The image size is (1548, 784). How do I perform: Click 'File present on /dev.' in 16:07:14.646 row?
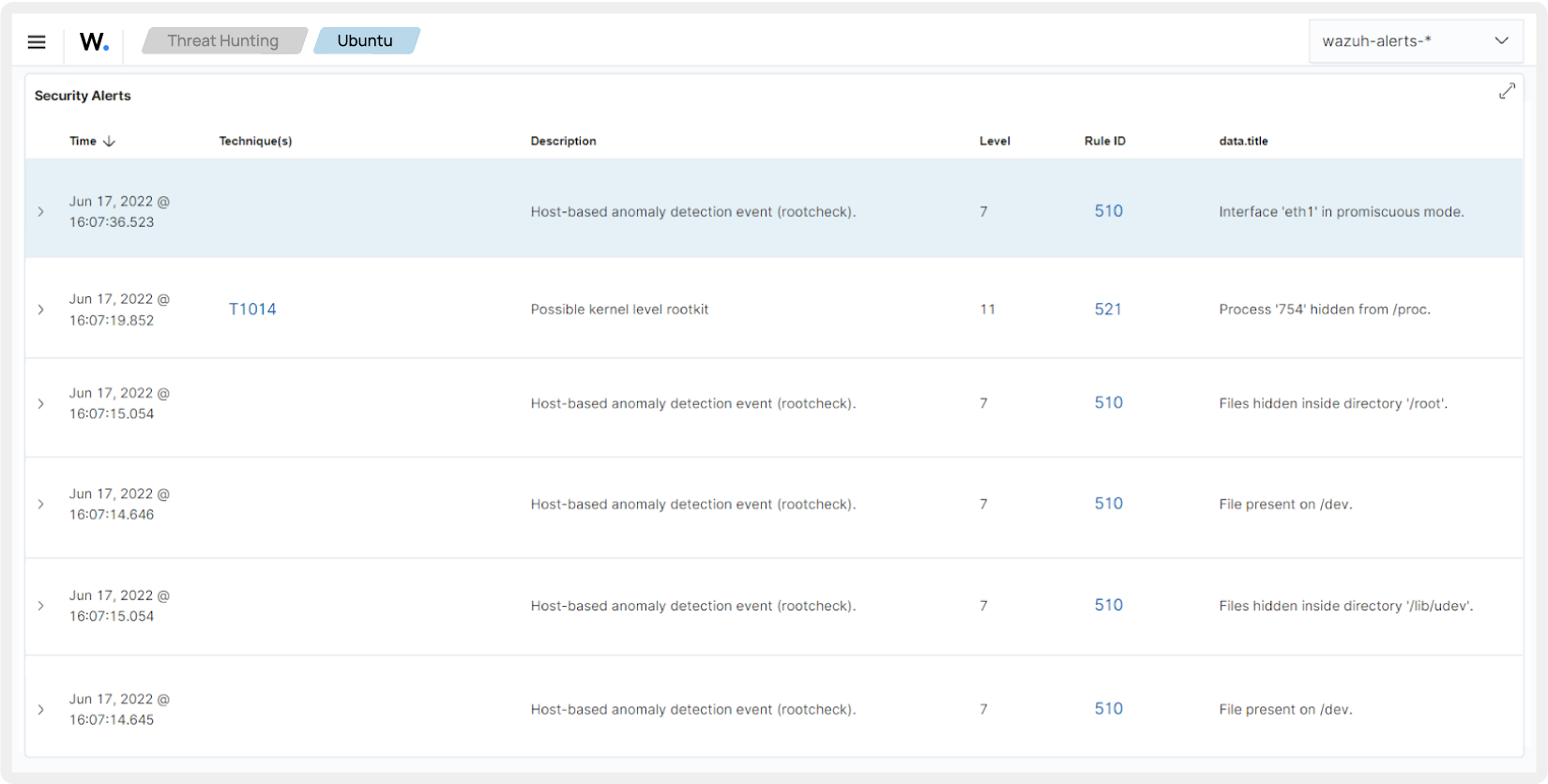(x=1285, y=504)
